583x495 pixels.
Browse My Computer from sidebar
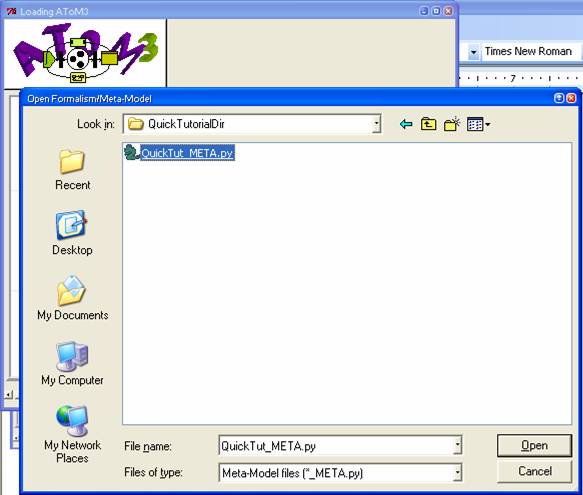click(73, 364)
